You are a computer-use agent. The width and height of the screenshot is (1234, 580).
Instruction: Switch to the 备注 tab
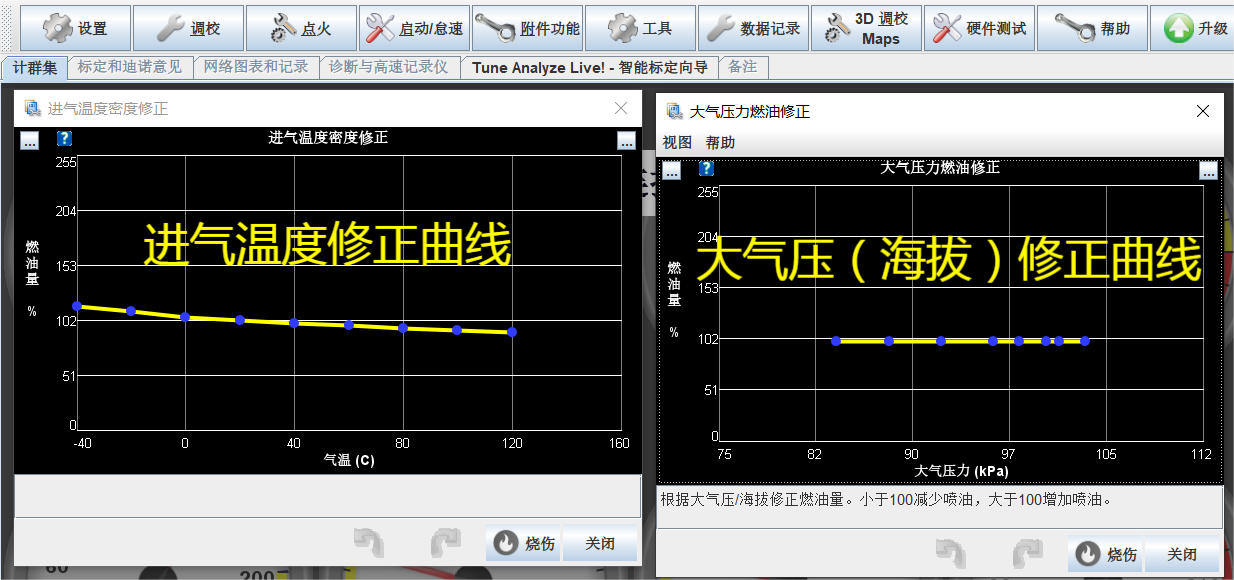click(743, 68)
